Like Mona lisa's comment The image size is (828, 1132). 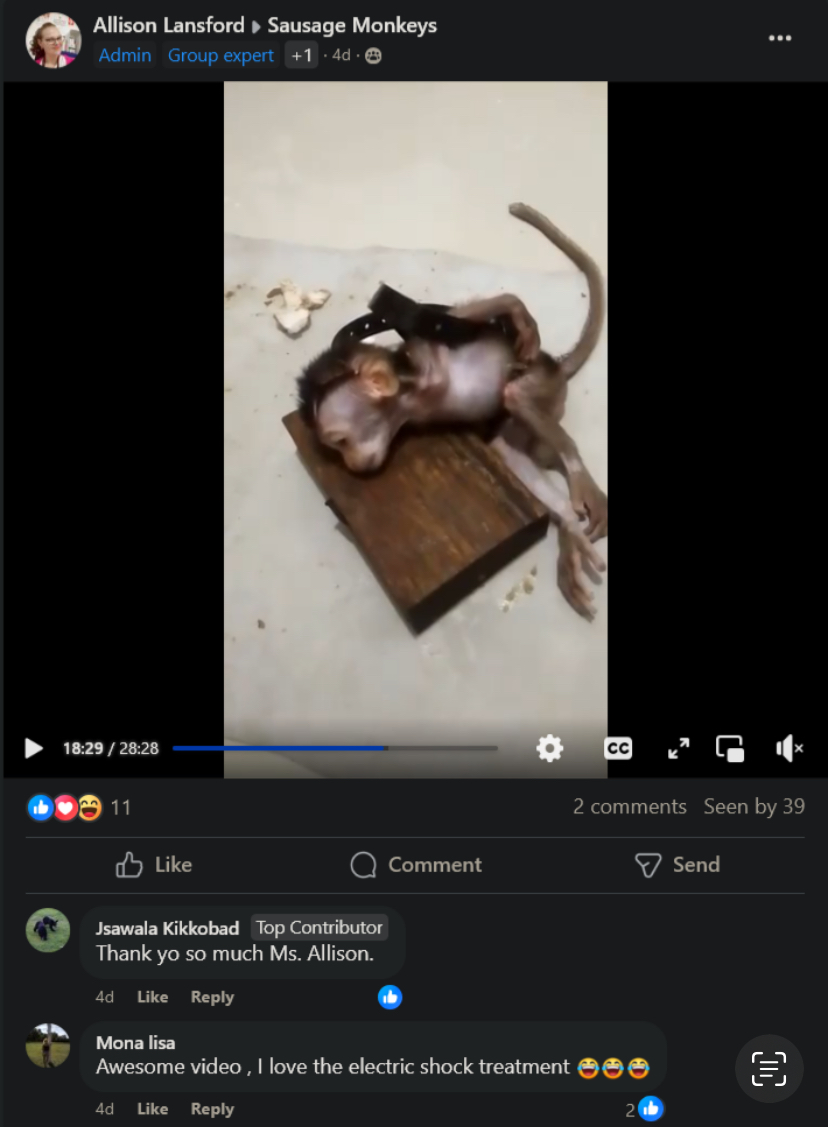[152, 1108]
